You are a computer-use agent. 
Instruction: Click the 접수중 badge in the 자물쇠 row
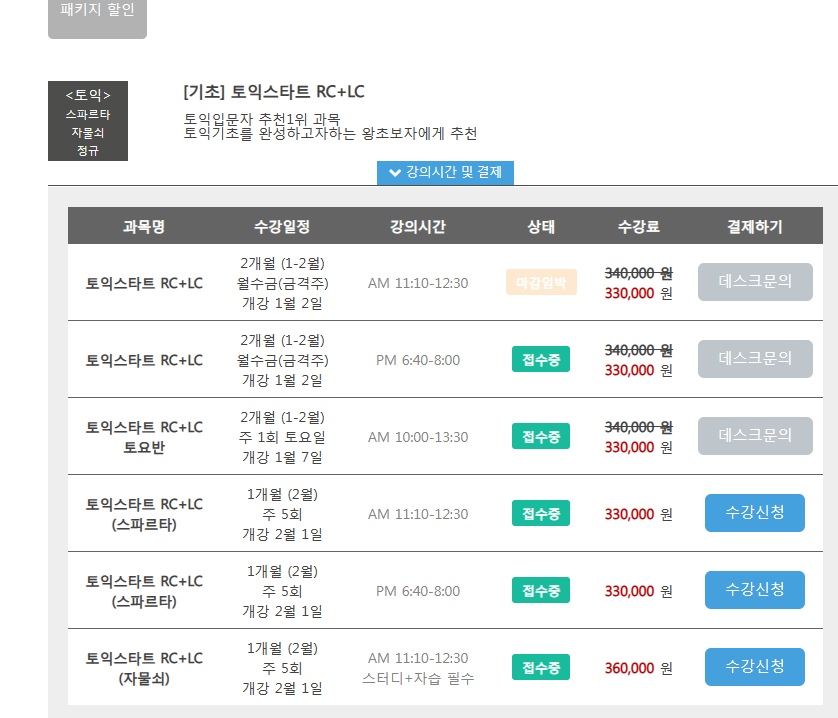541,668
